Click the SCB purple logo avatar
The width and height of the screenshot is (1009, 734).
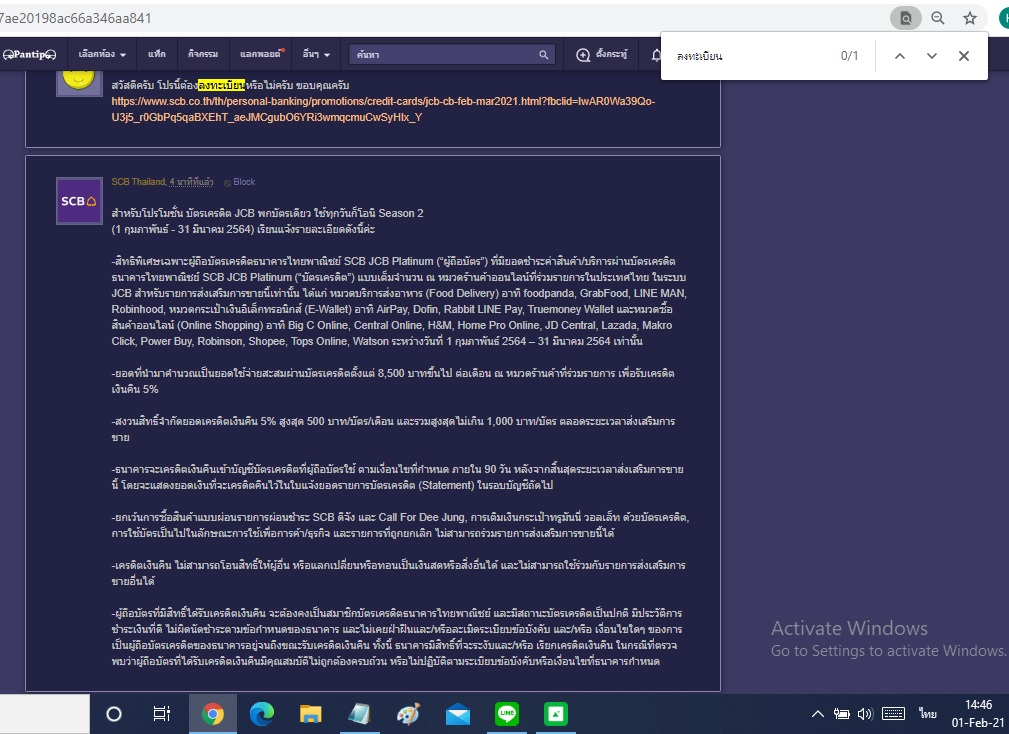(79, 201)
